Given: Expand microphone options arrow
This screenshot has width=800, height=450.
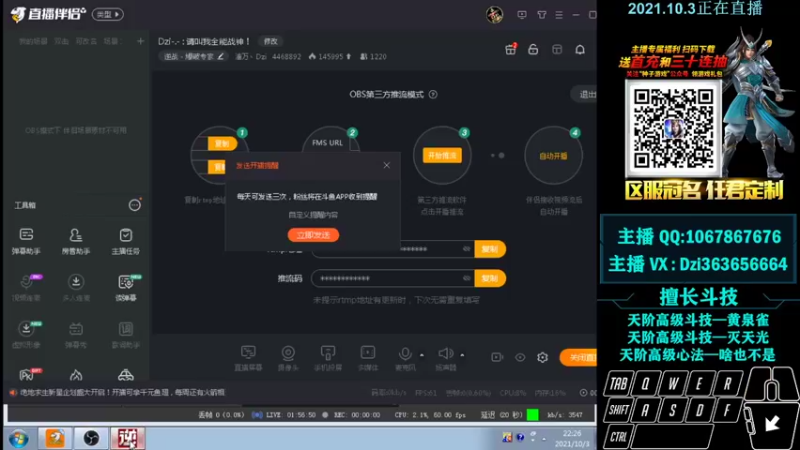Looking at the screenshot, I should [422, 355].
